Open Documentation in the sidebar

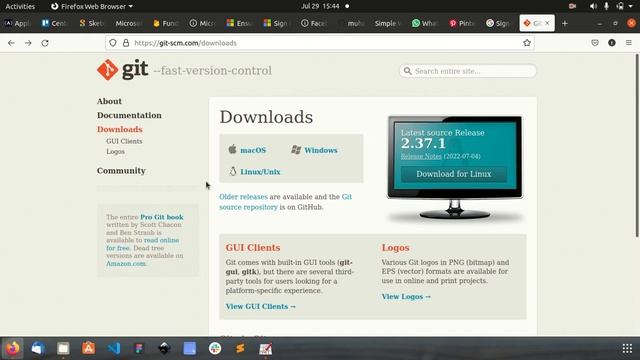(x=129, y=115)
